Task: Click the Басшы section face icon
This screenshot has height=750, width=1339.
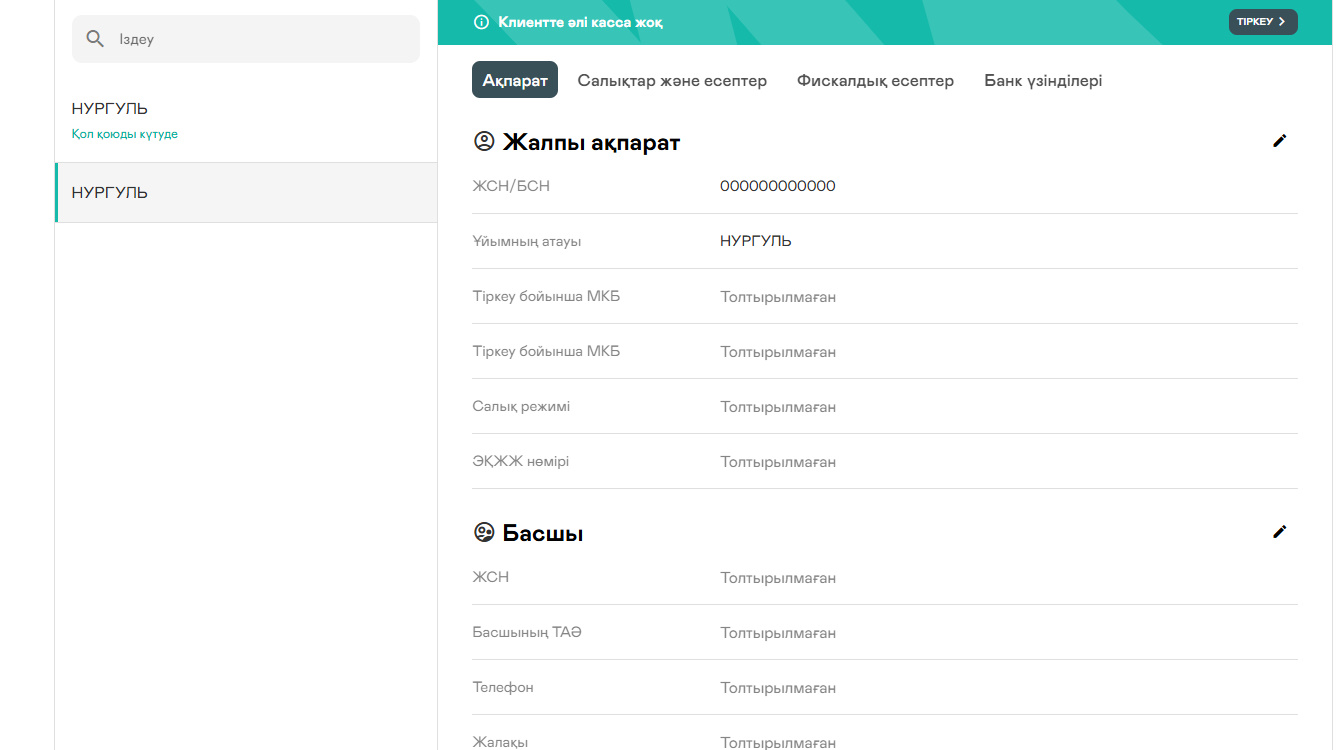Action: click(x=484, y=533)
